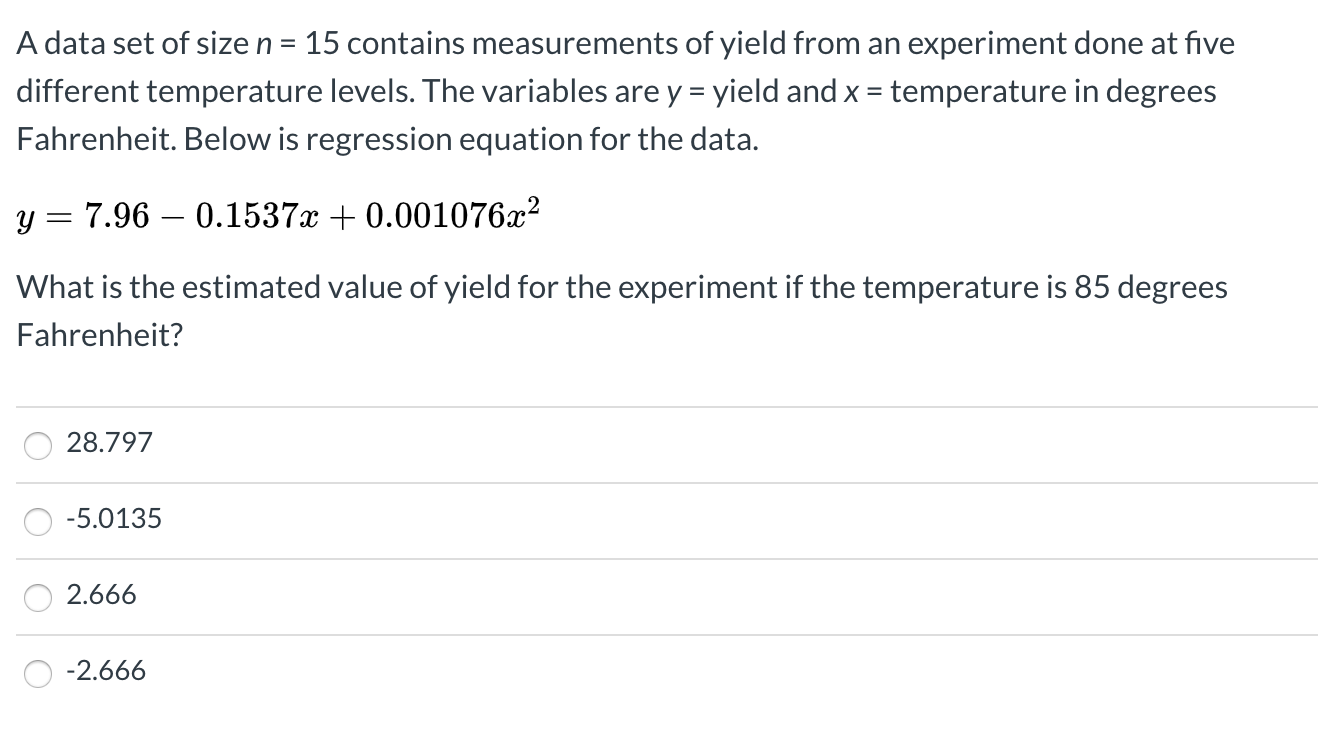Click the row containing option 2.666
The image size is (1318, 732).
400,597
